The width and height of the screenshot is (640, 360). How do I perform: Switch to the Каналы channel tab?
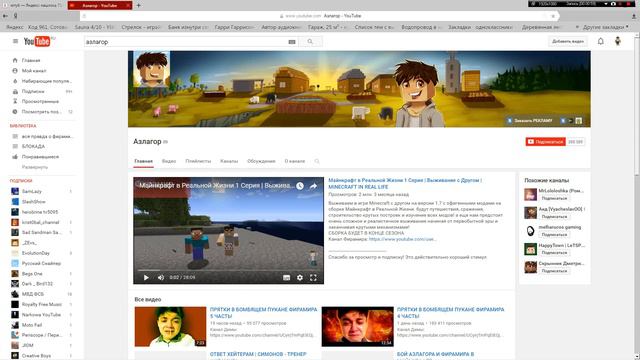(x=229, y=161)
